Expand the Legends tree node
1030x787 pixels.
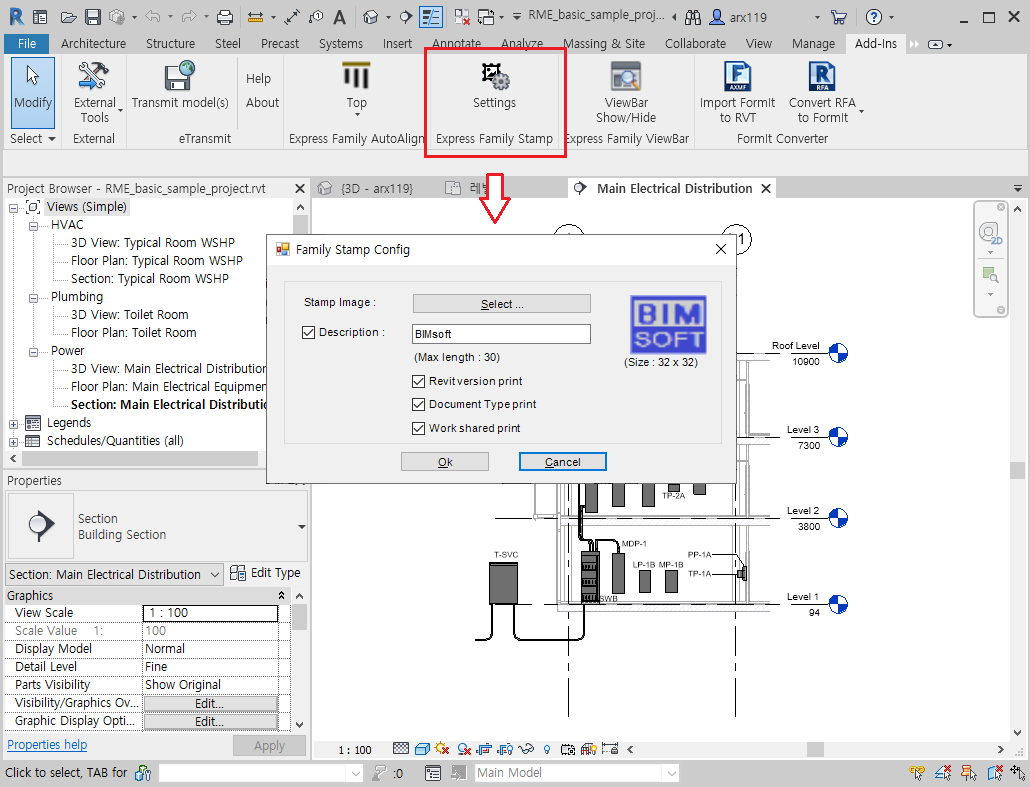pos(13,423)
